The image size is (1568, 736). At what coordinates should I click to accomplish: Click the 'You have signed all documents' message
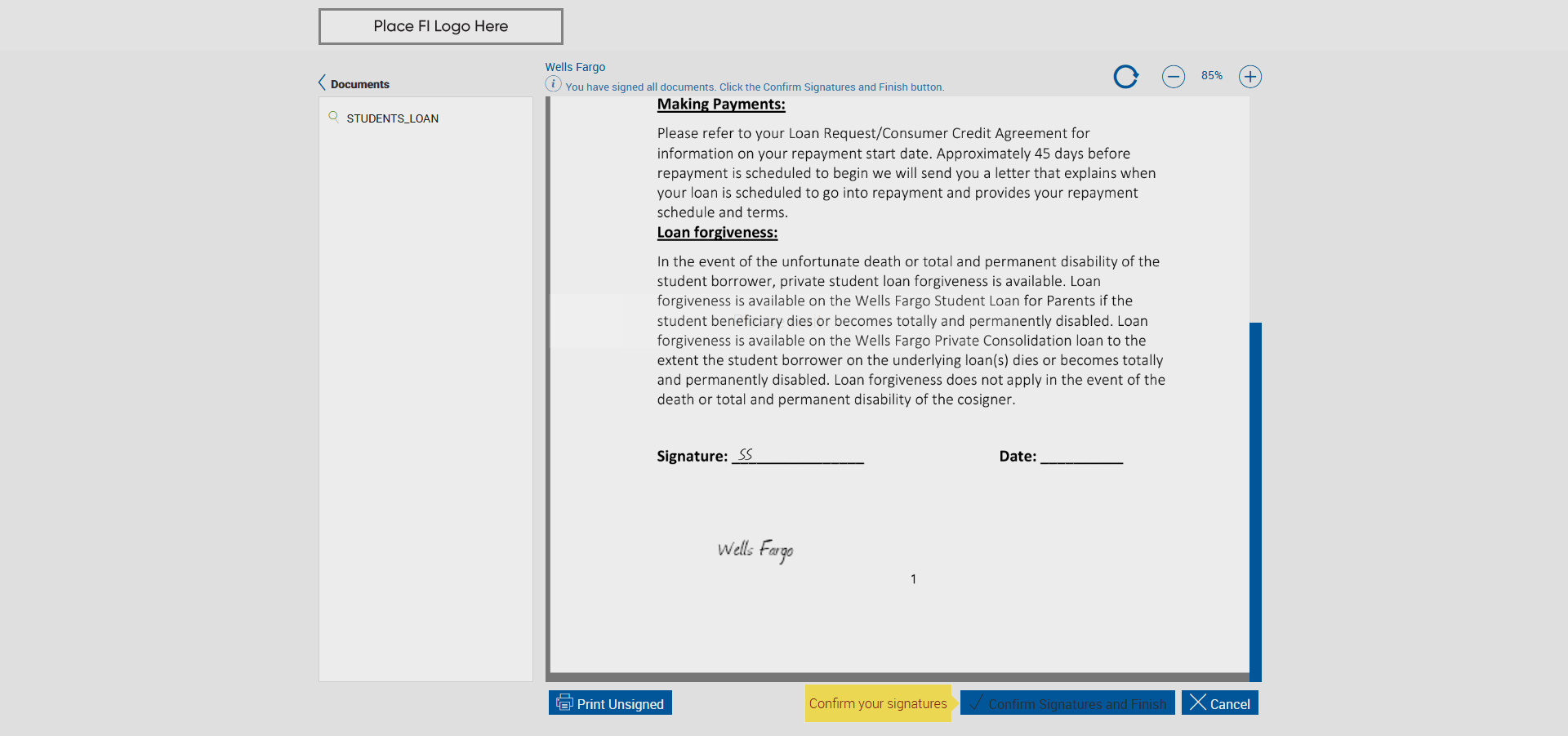pyautogui.click(x=755, y=87)
